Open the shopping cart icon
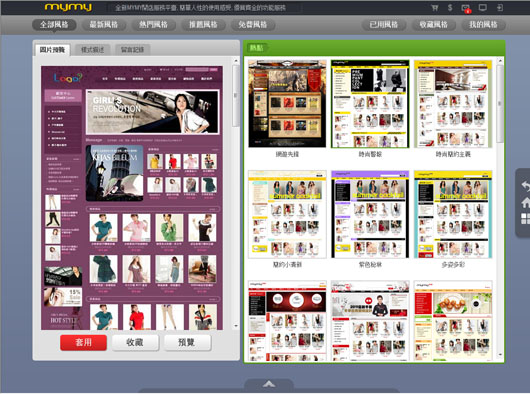This screenshot has width=530, height=394. click(x=435, y=7)
